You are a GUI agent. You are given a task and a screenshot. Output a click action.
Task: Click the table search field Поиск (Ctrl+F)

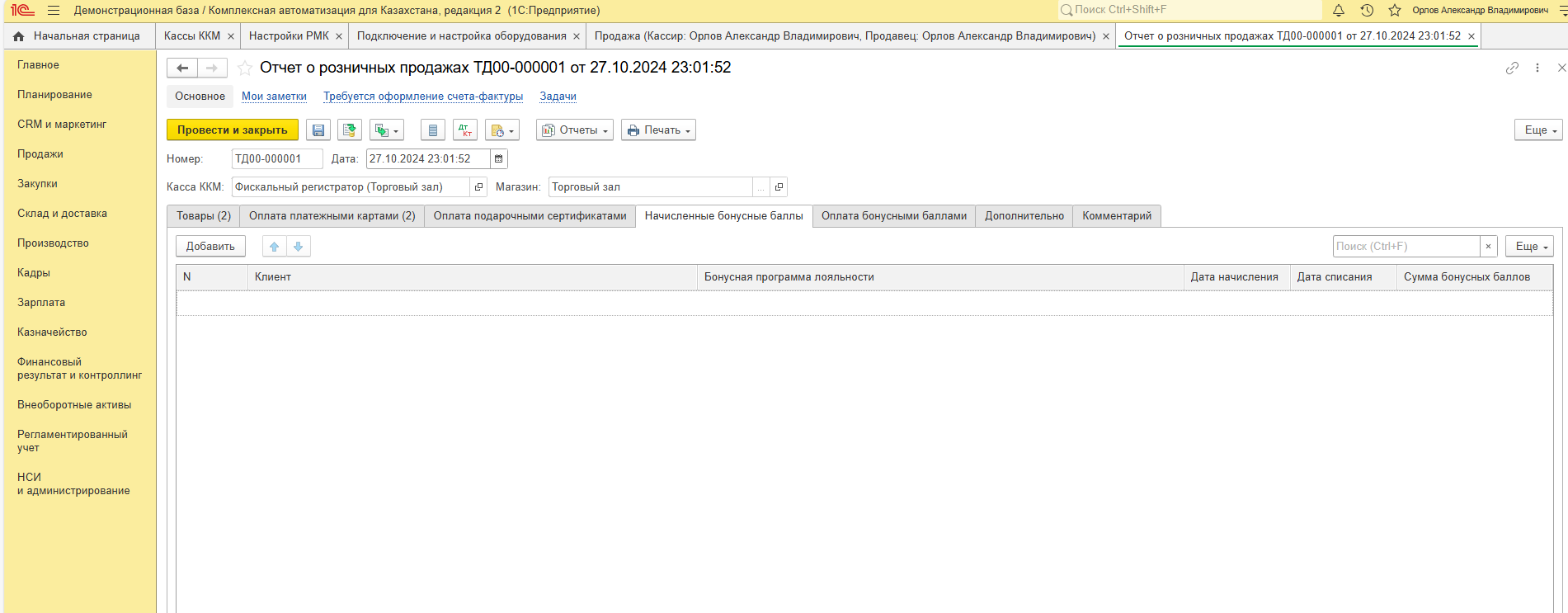click(1406, 247)
